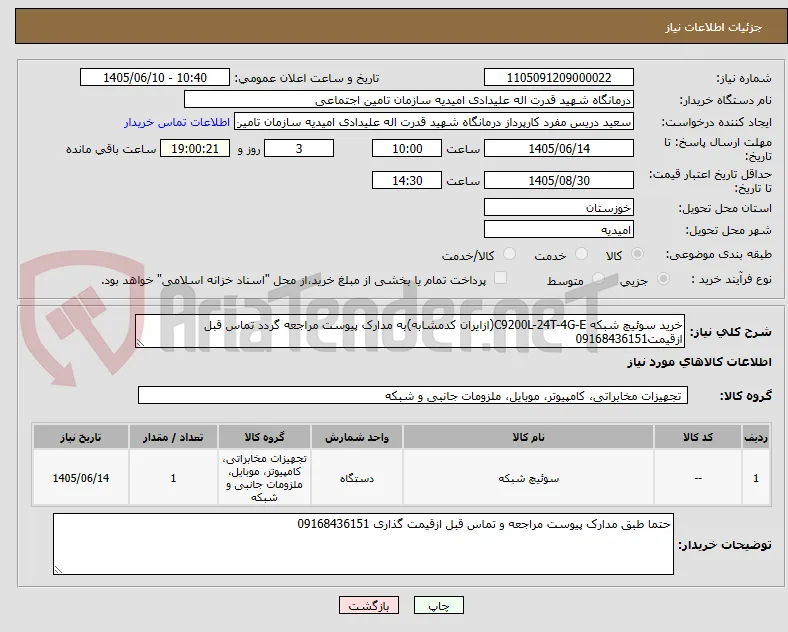
Task: Click the buyer organization name field
Action: click(409, 99)
